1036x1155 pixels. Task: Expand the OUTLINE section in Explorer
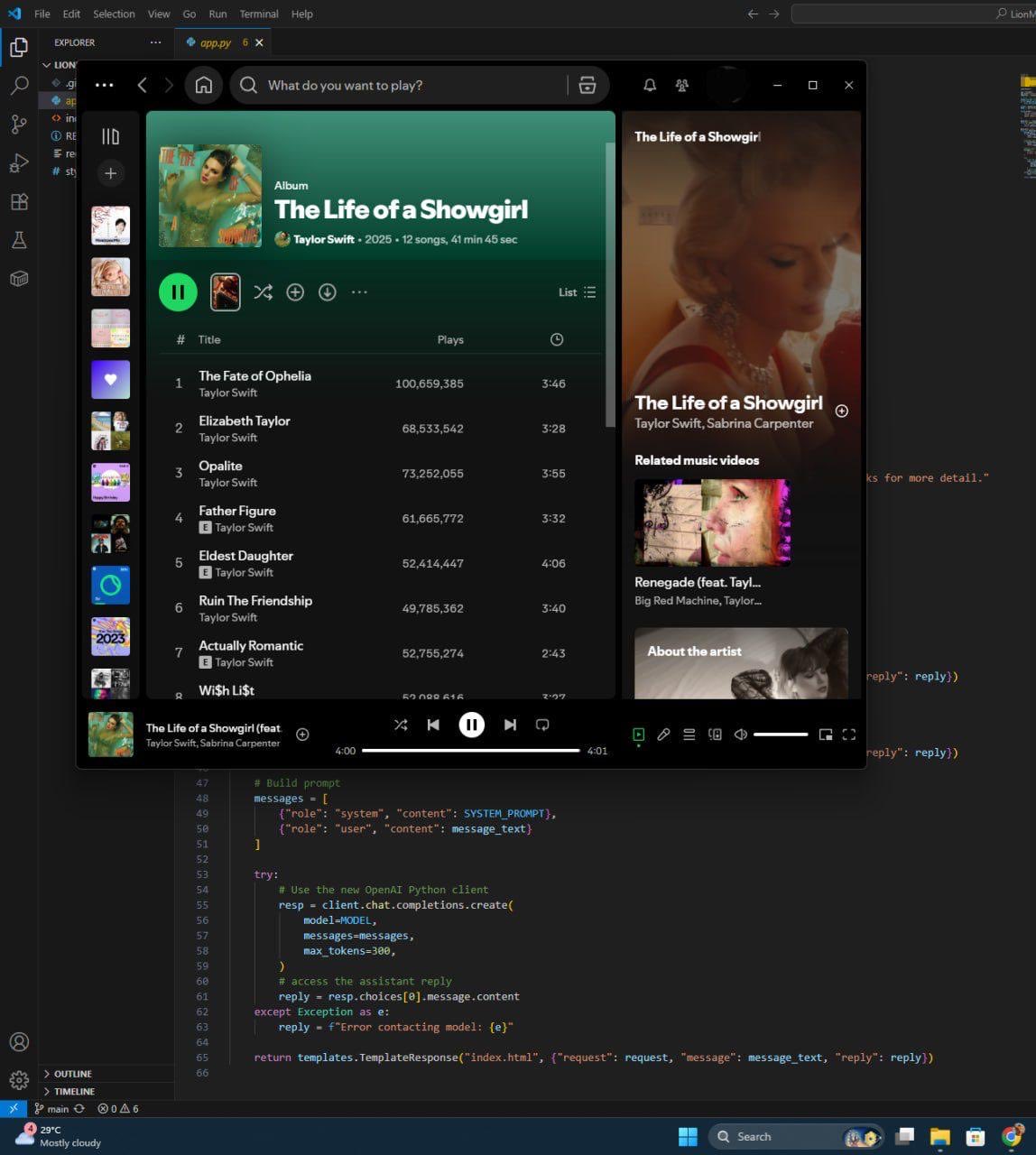[72, 1074]
